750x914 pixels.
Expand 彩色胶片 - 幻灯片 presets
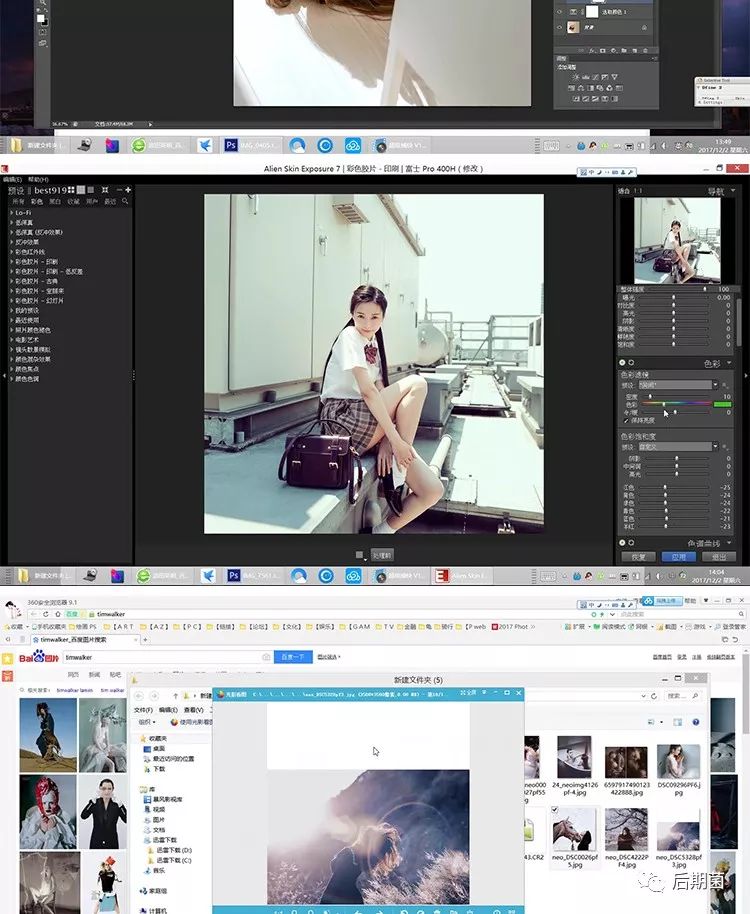point(12,301)
